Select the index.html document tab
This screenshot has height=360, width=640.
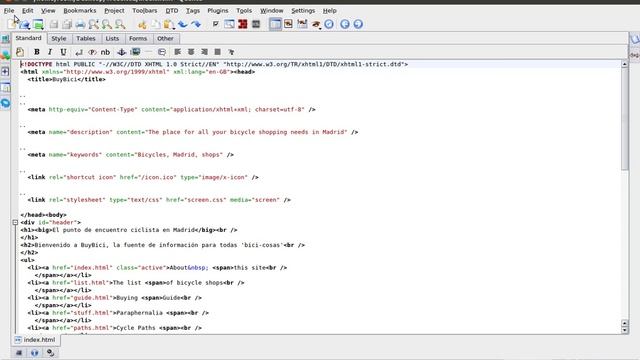point(36,340)
